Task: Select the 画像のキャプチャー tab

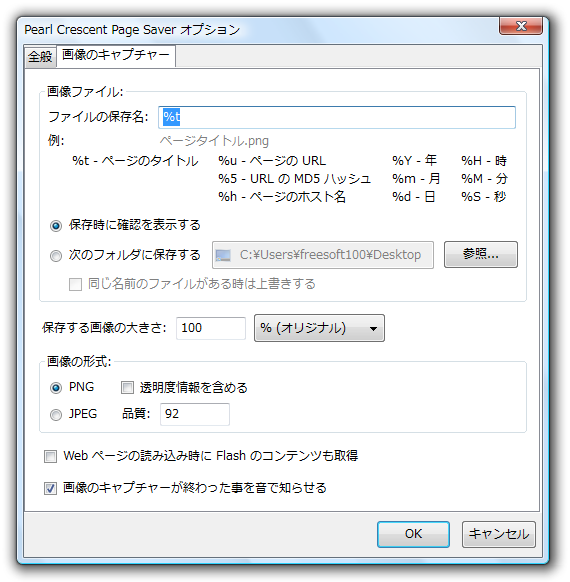Action: (x=115, y=56)
